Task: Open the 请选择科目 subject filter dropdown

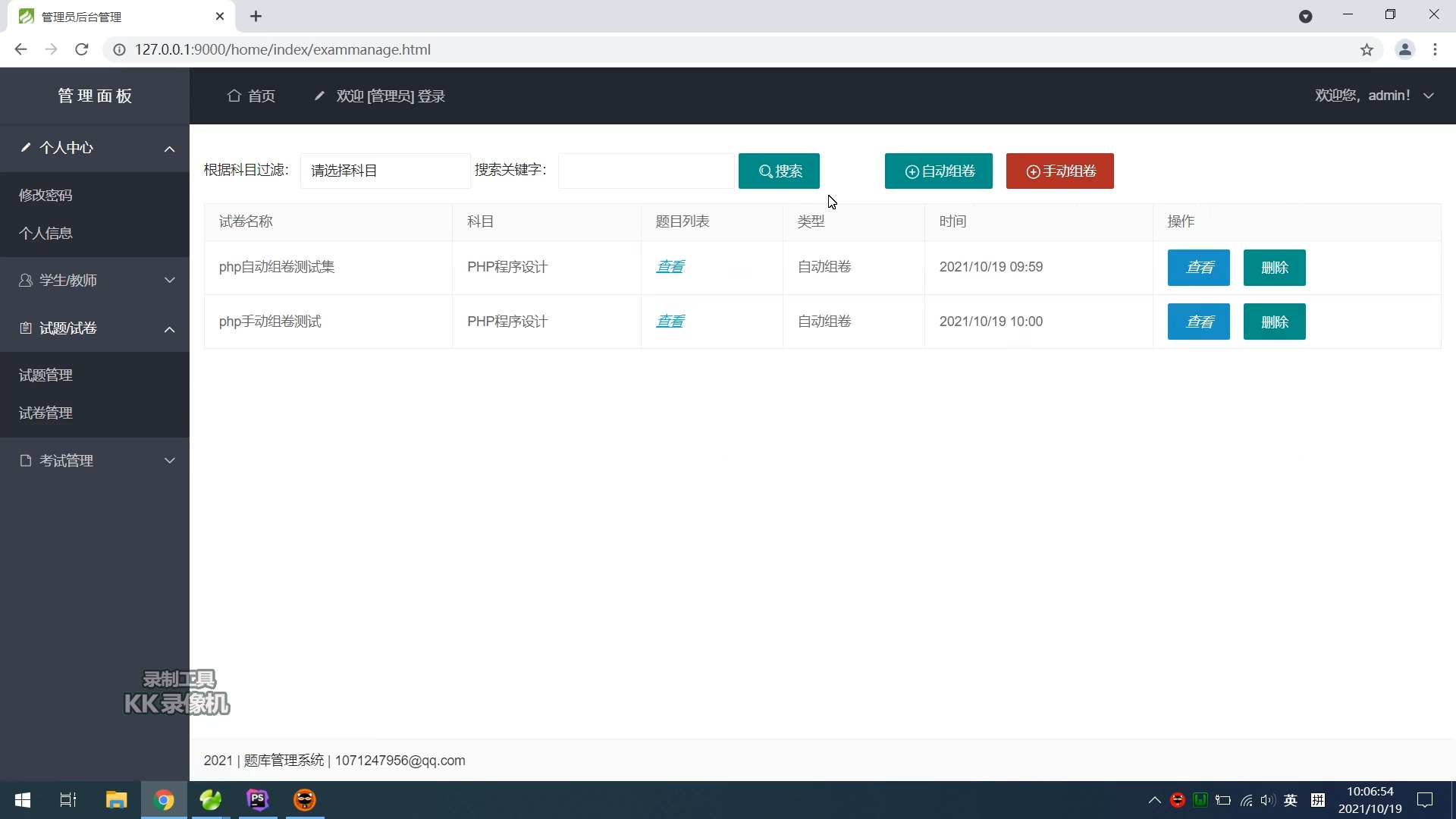Action: coord(385,171)
